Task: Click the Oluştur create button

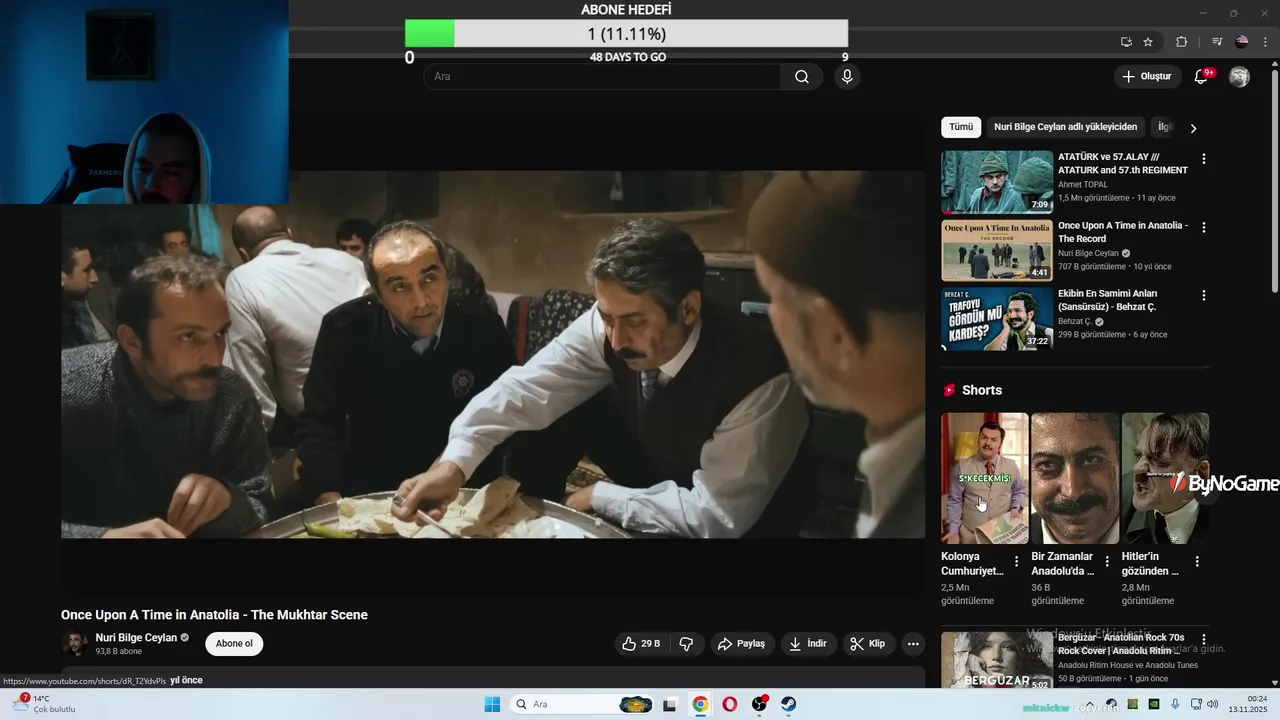Action: [1146, 77]
